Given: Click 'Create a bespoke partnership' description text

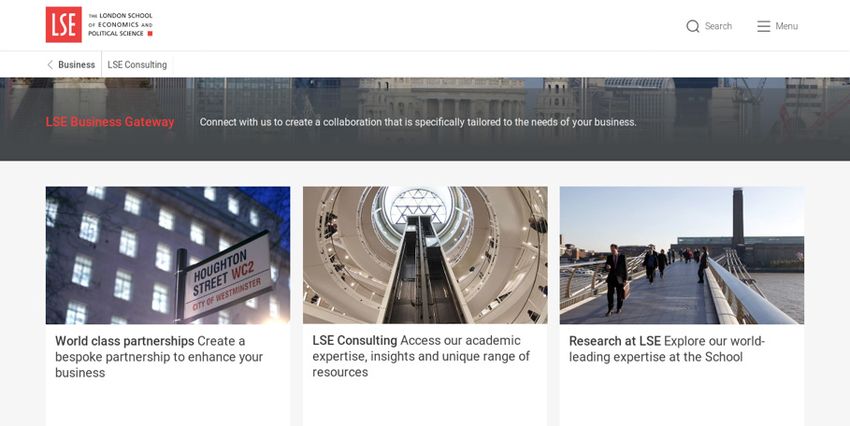Looking at the screenshot, I should tap(159, 357).
